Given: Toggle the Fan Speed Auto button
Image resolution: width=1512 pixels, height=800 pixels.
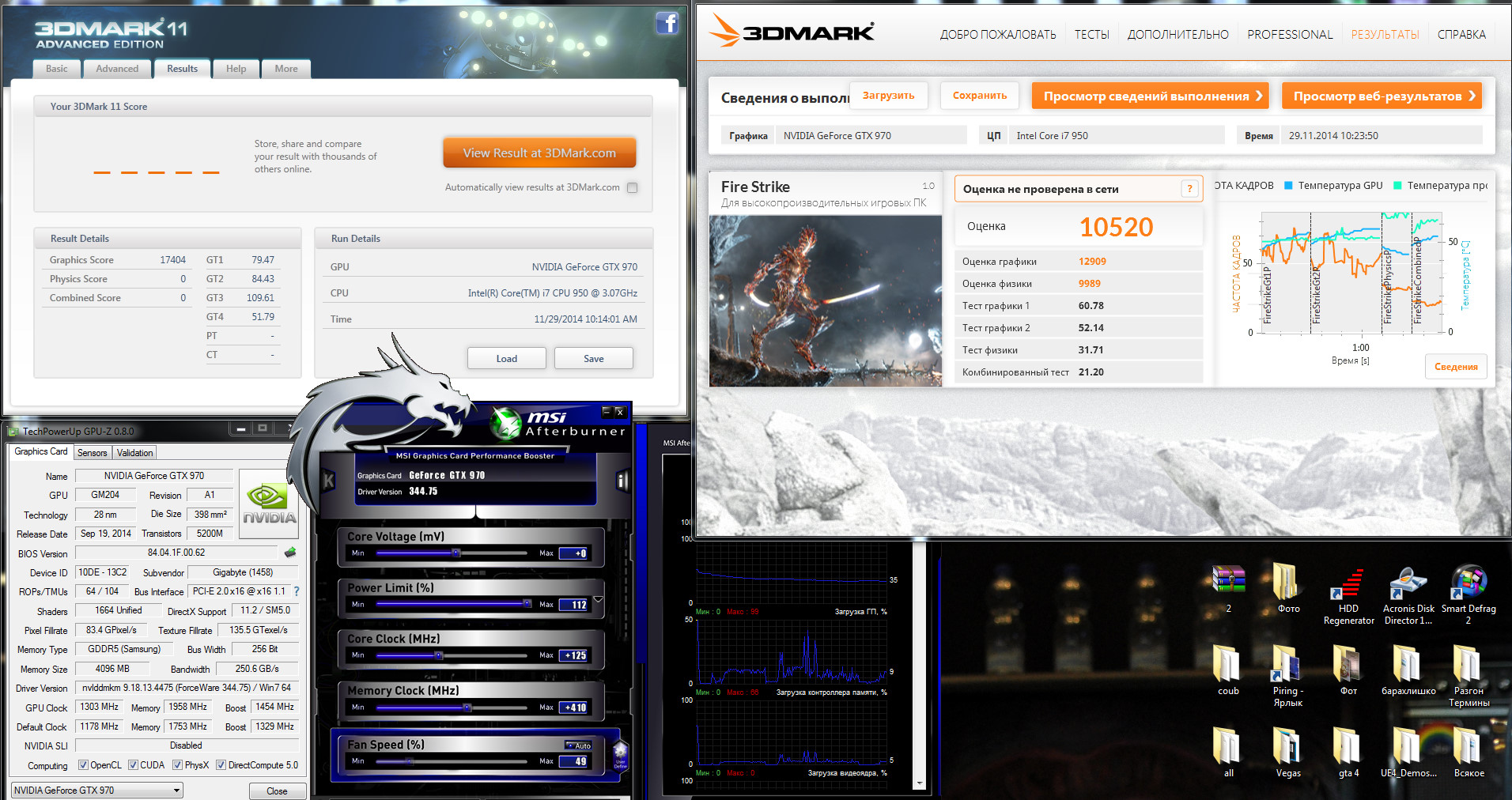Looking at the screenshot, I should pyautogui.click(x=578, y=745).
